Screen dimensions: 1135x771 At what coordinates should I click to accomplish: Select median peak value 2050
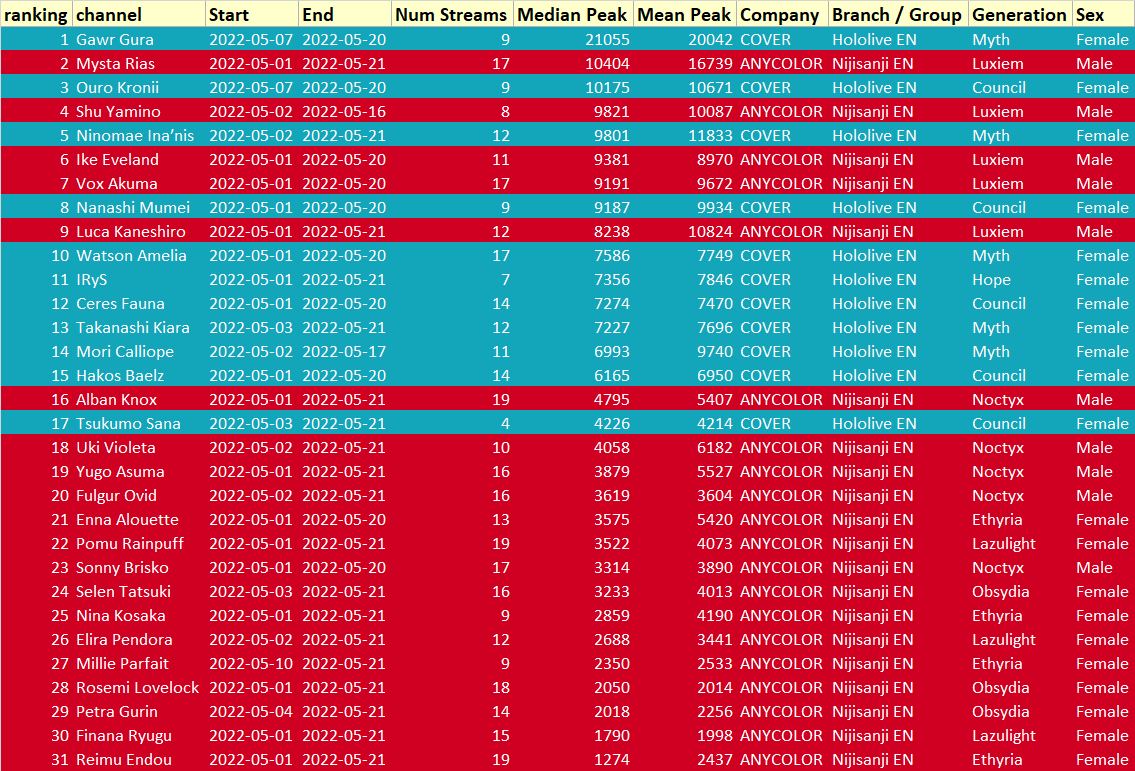click(x=612, y=688)
